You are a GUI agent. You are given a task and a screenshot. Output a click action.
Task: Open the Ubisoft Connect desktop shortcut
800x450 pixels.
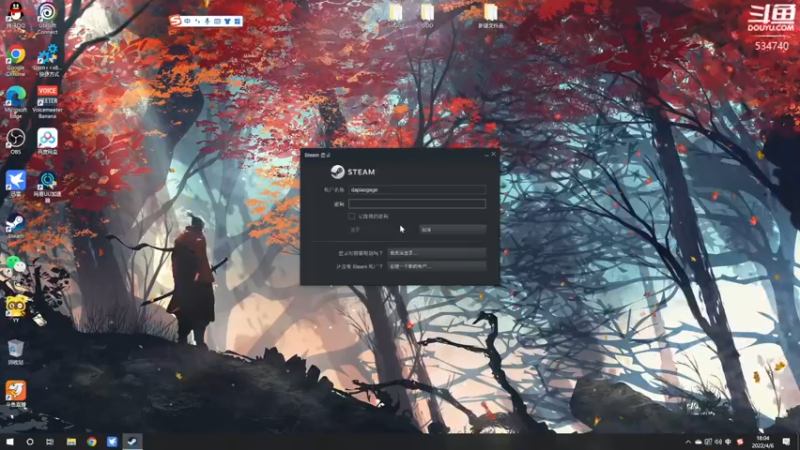click(x=47, y=16)
